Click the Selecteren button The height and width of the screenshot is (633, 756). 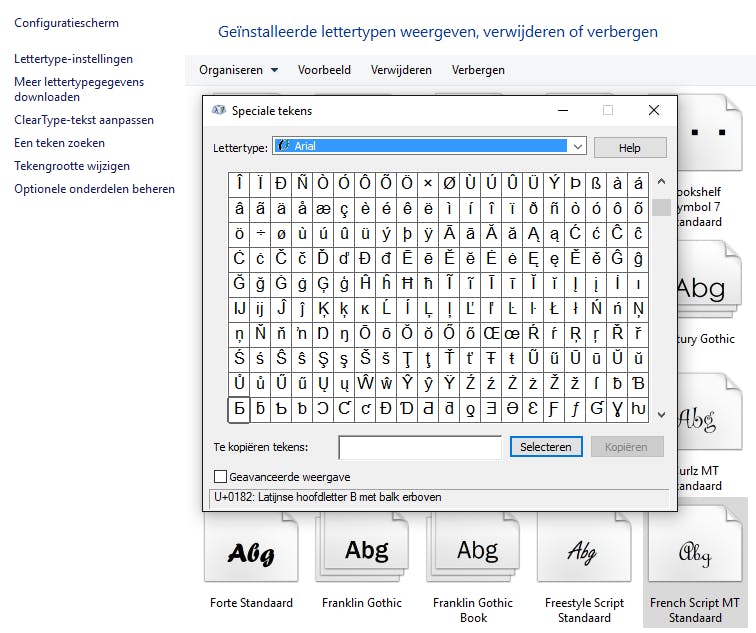(x=546, y=447)
